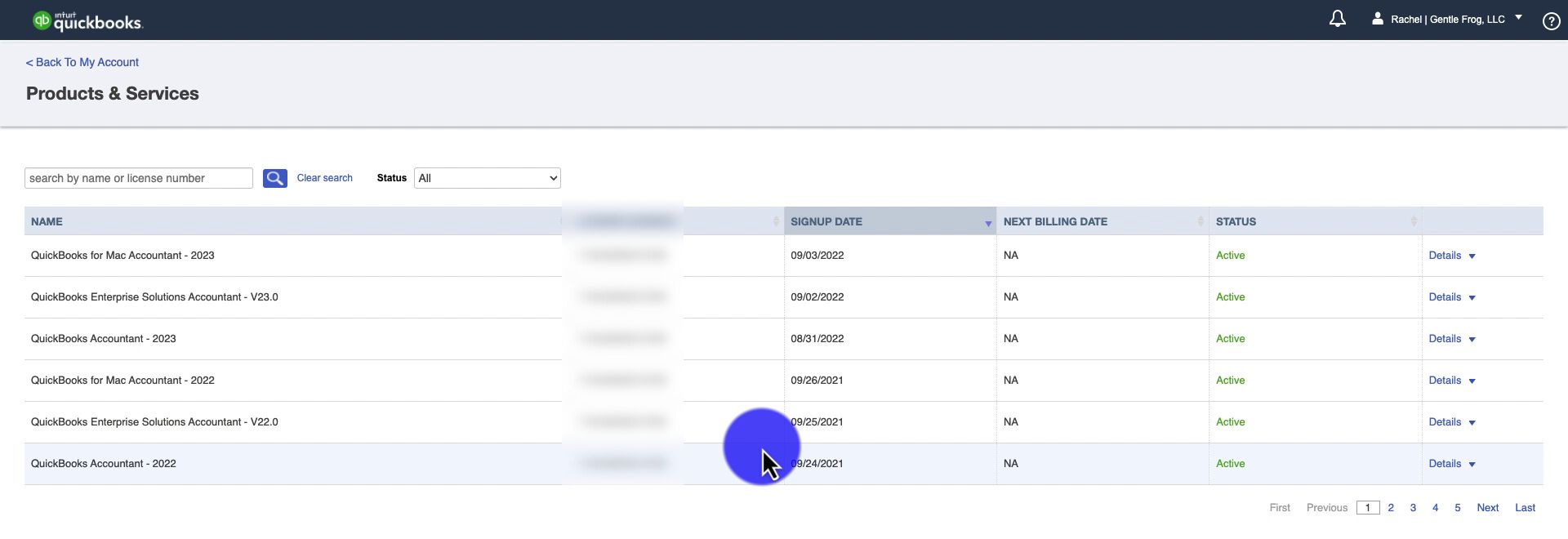
Task: Click the user profile icon
Action: coord(1377,18)
